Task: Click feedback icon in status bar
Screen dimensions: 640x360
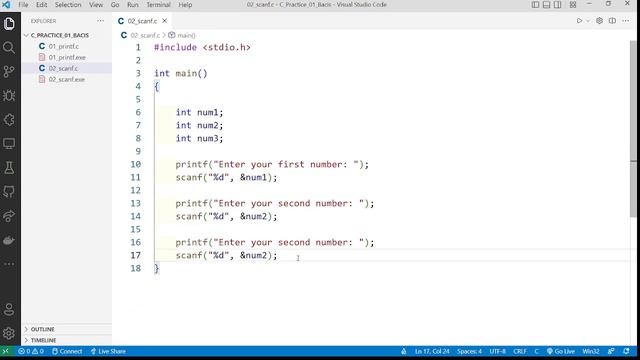Action: (611, 351)
